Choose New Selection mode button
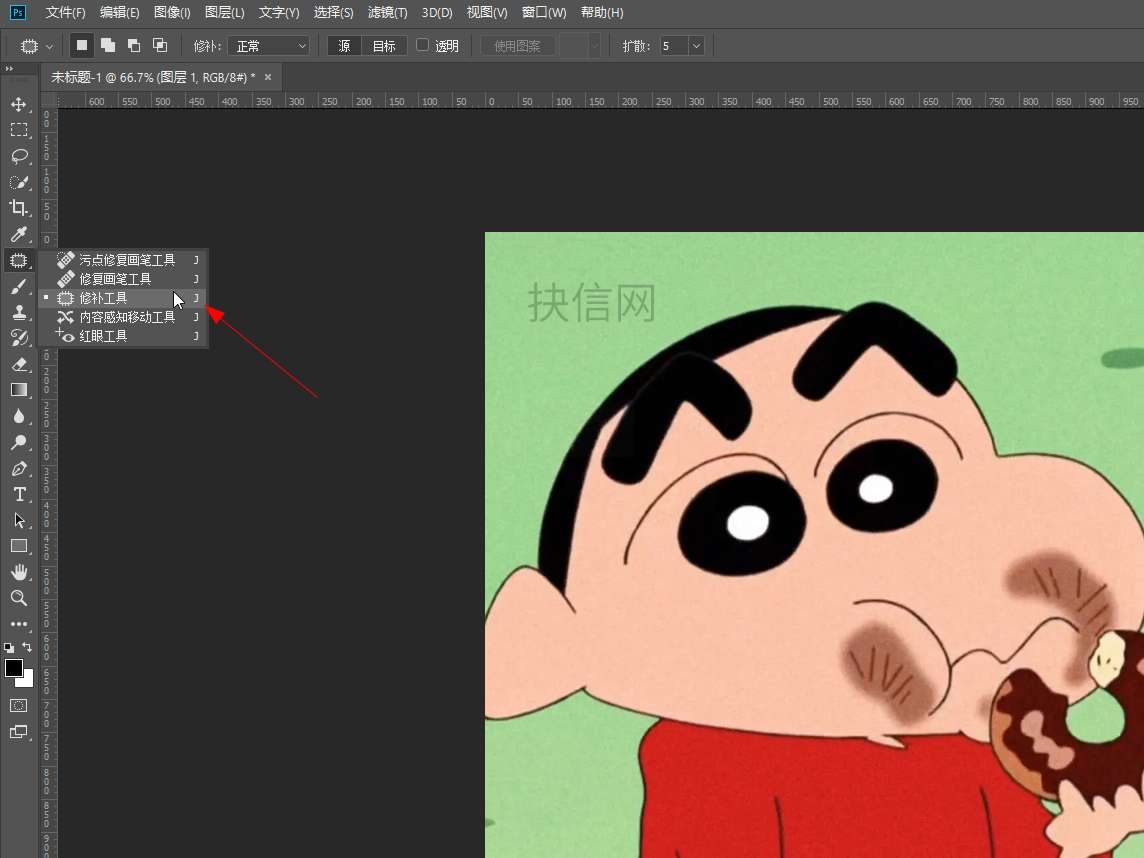Screen dimensions: 1144x858 pos(82,46)
